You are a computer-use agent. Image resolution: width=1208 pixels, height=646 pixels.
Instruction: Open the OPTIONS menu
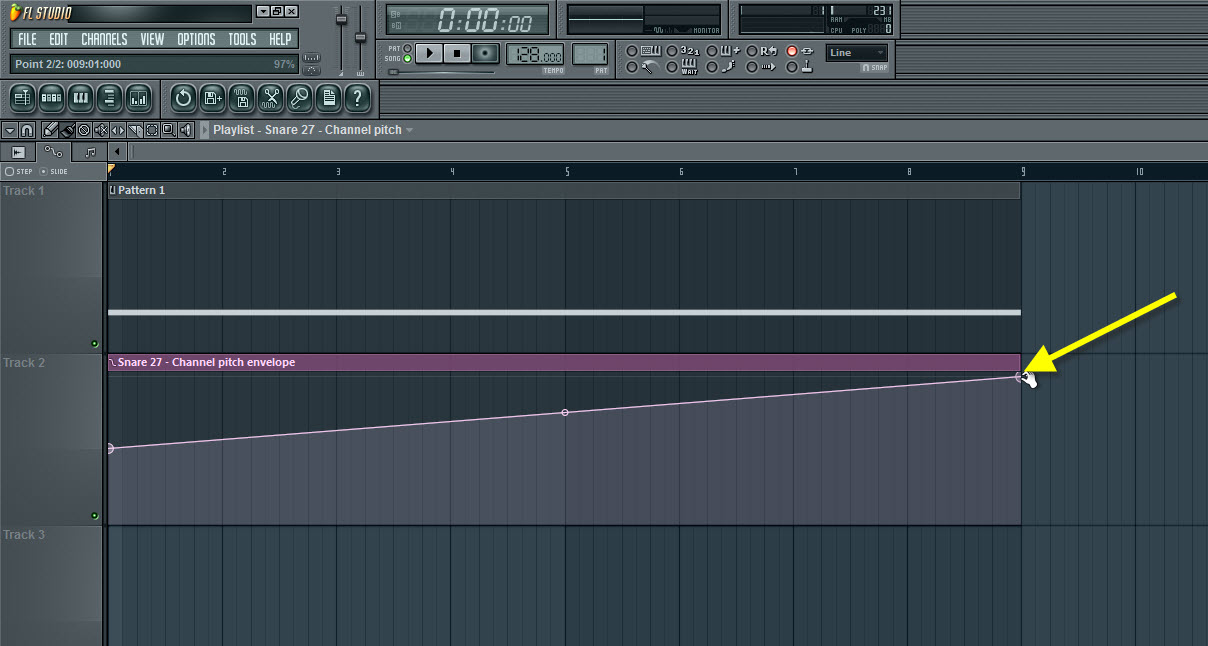pos(196,39)
